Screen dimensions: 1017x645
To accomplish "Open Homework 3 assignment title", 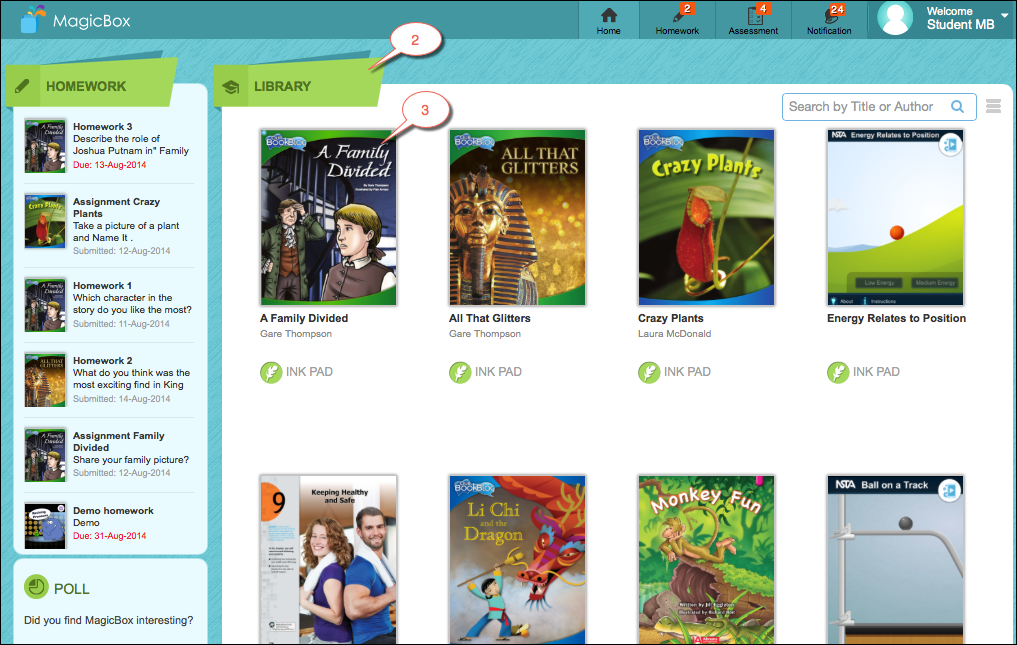I will point(102,127).
